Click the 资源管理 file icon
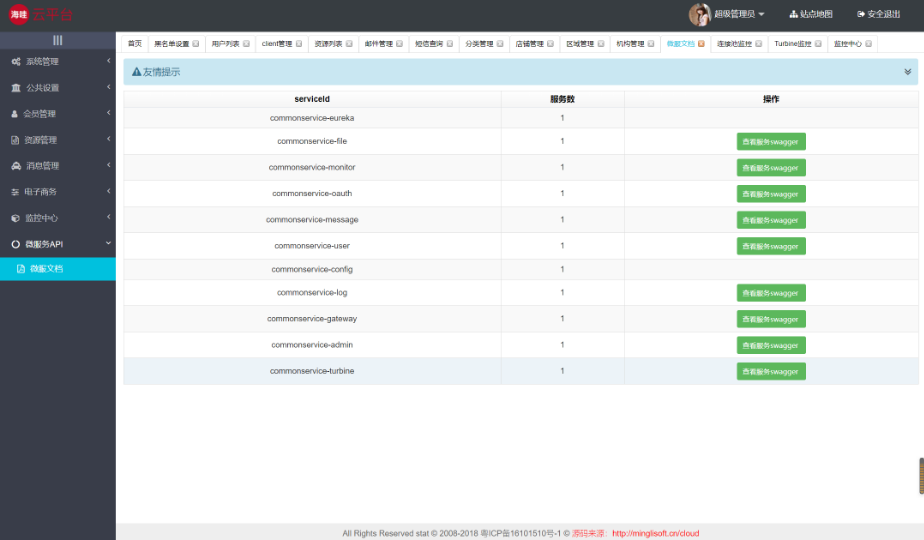924x540 pixels. coord(15,140)
